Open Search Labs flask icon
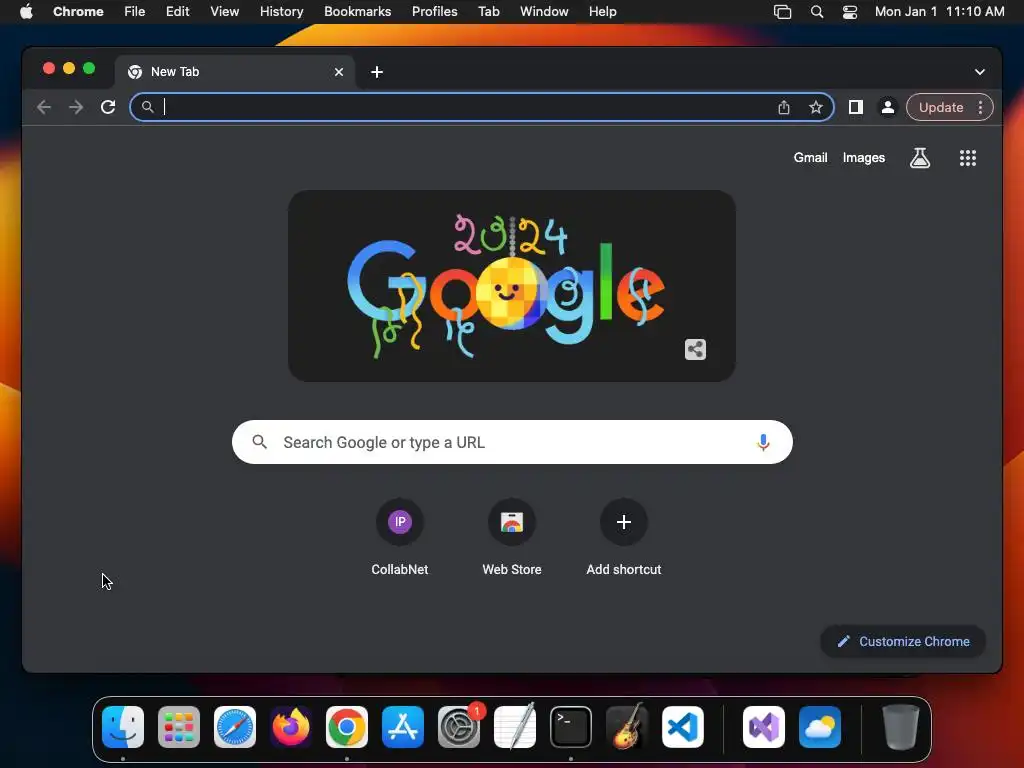Image resolution: width=1024 pixels, height=768 pixels. click(x=920, y=158)
